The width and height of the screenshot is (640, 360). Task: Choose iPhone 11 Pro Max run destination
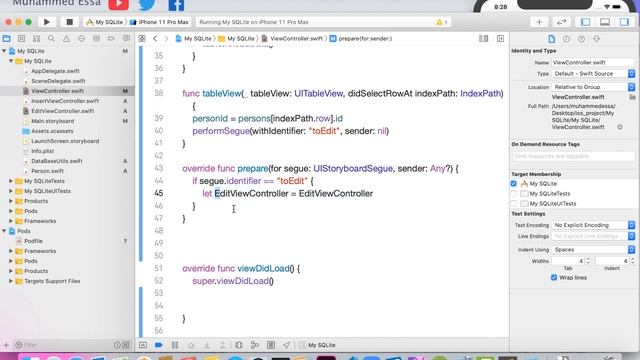159,22
